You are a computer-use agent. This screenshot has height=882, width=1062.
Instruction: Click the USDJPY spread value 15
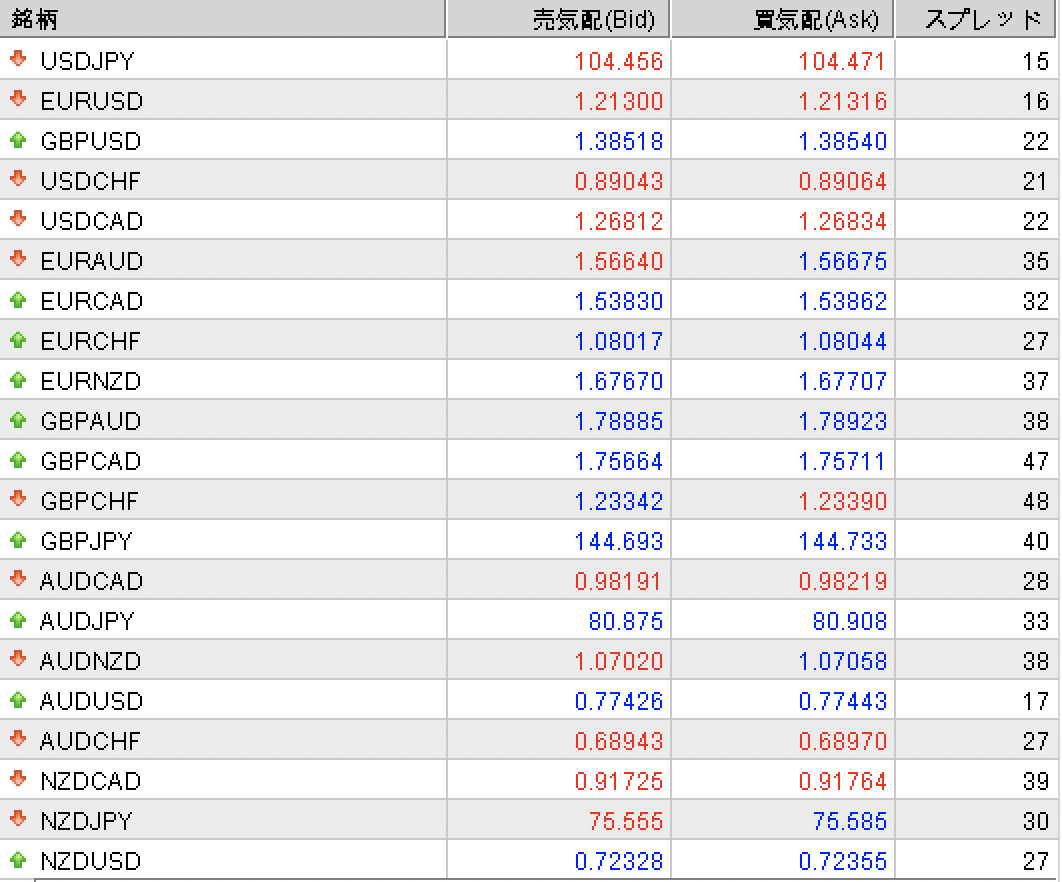[x=1036, y=61]
